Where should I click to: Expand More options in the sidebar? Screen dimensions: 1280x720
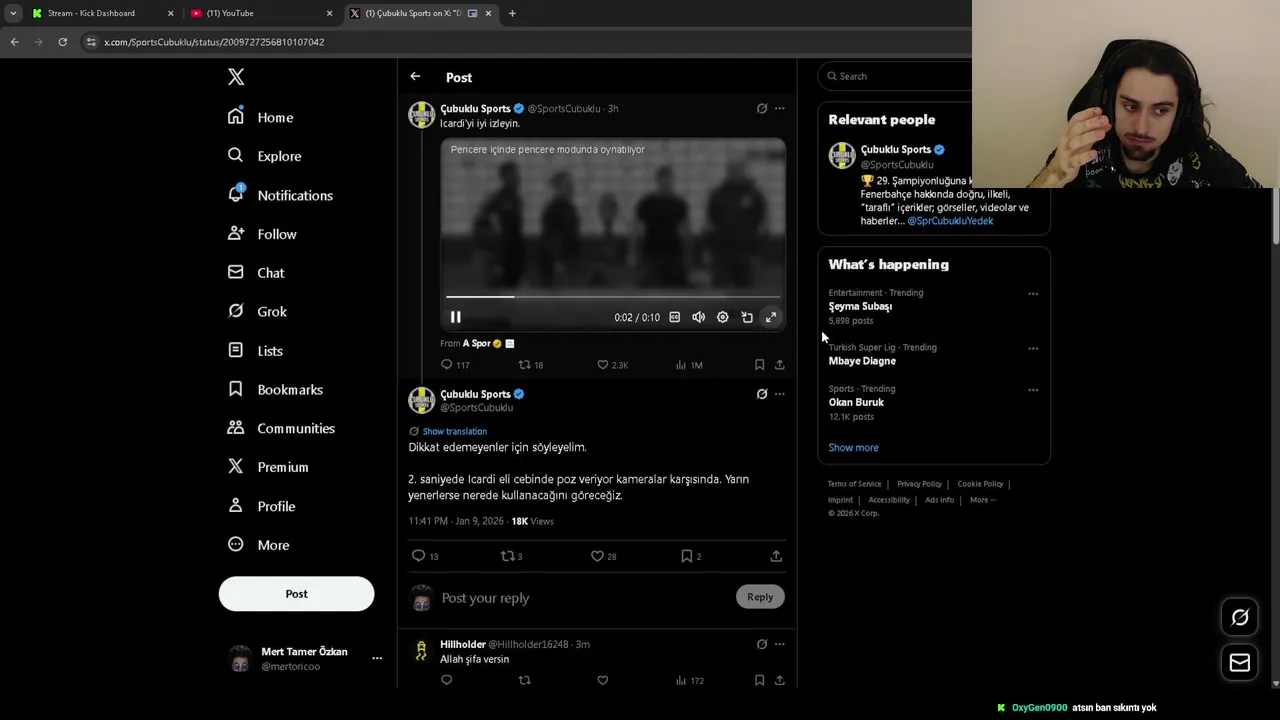click(x=258, y=545)
